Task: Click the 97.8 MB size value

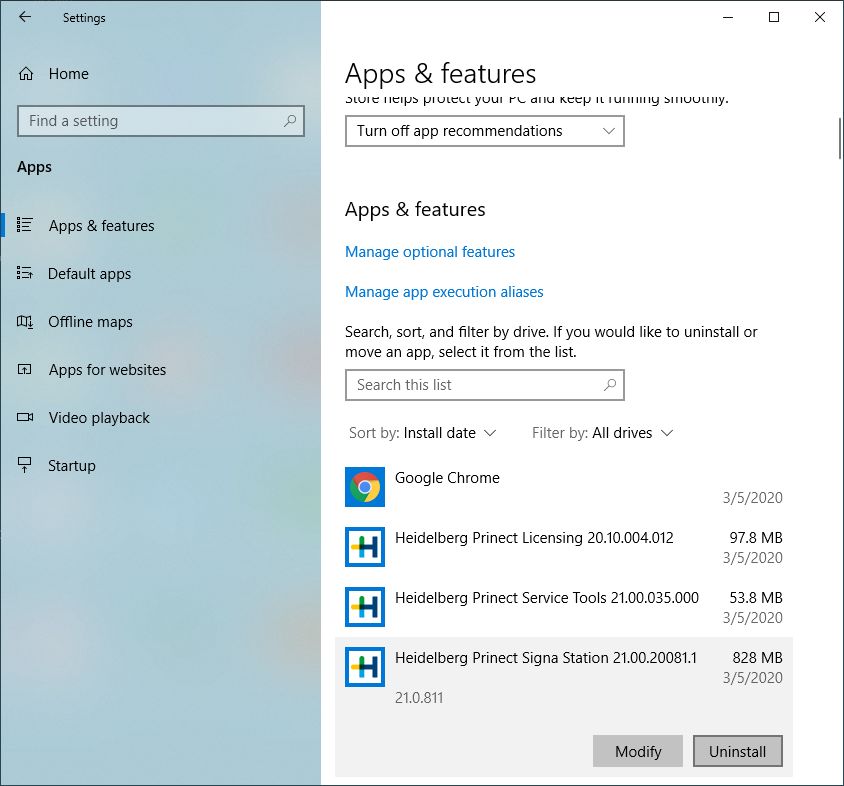Action: 756,538
